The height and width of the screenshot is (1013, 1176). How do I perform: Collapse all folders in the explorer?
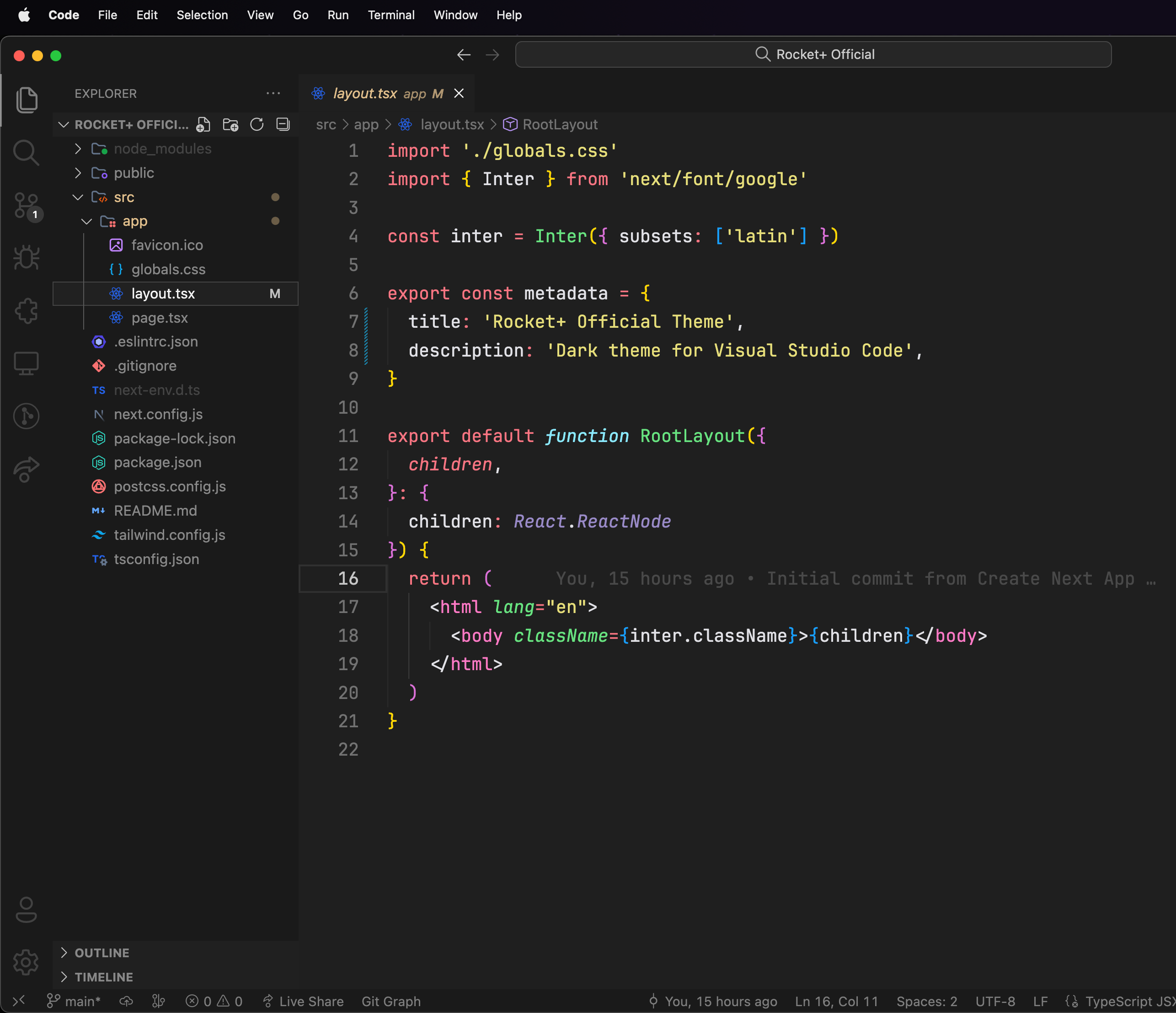(x=282, y=124)
